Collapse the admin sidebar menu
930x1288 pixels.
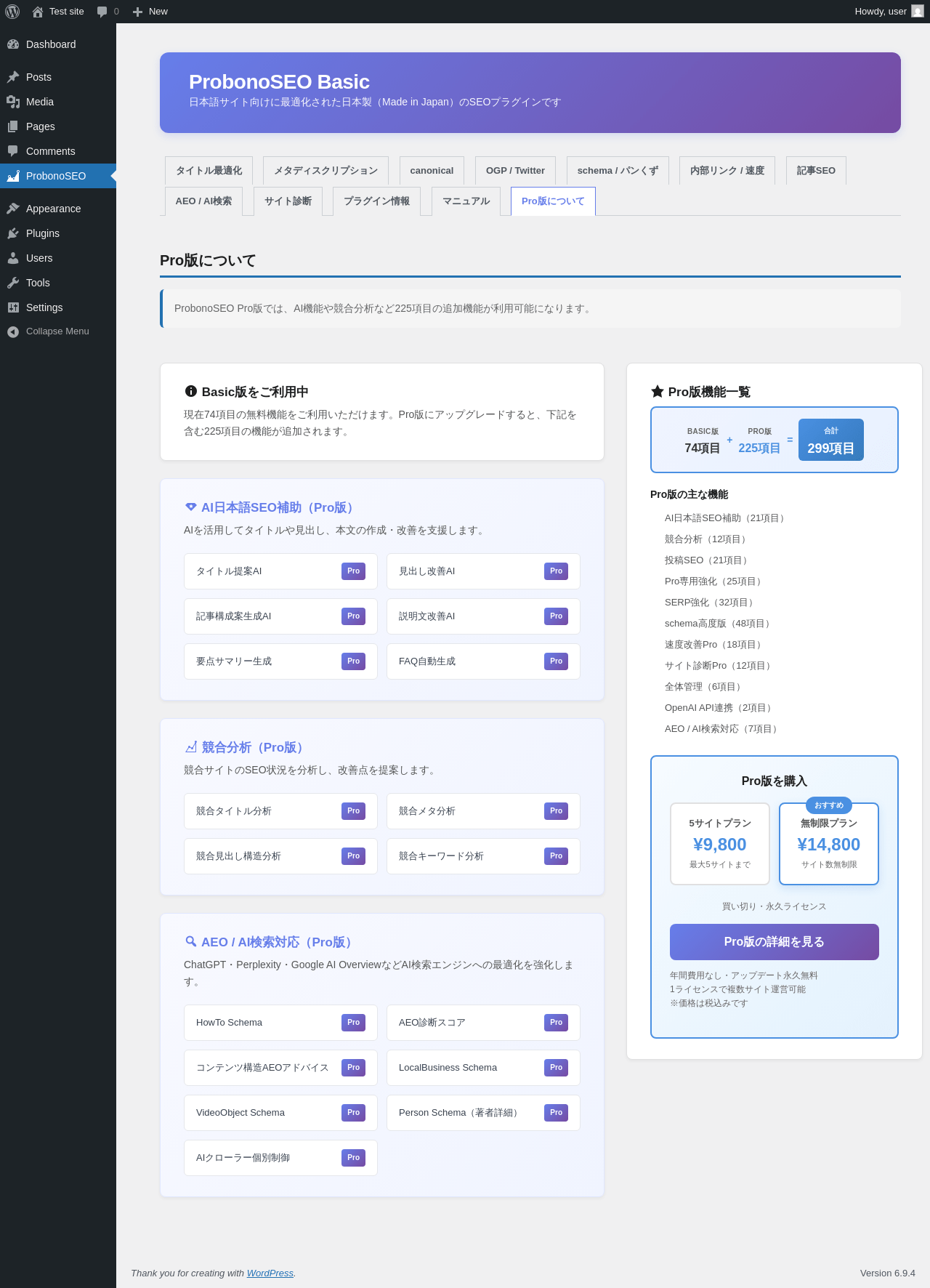57,331
